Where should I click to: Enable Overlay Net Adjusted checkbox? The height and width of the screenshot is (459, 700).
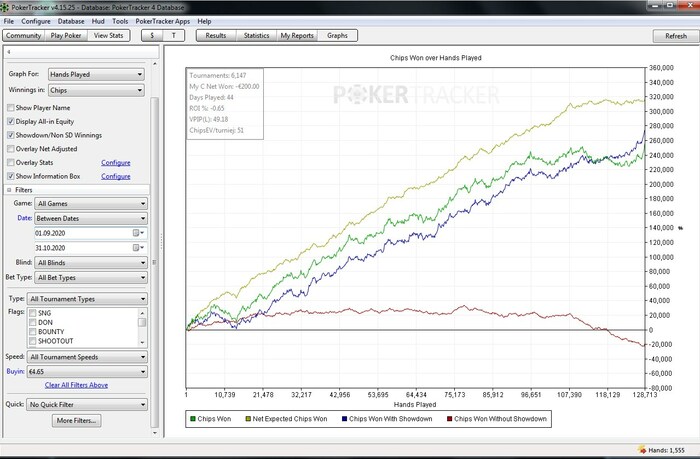[x=11, y=149]
